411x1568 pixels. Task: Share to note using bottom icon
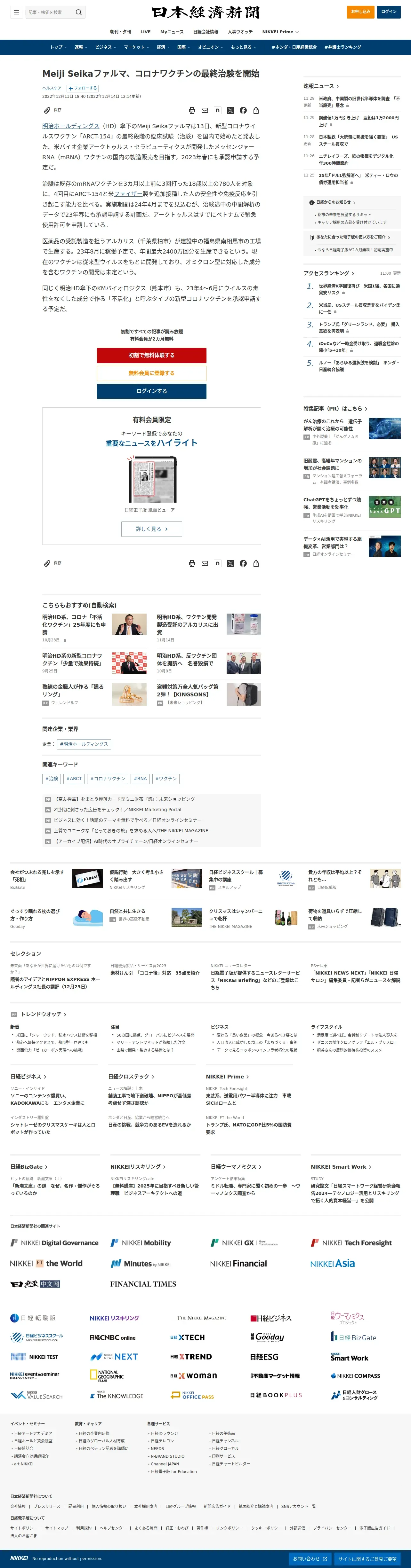[x=218, y=563]
